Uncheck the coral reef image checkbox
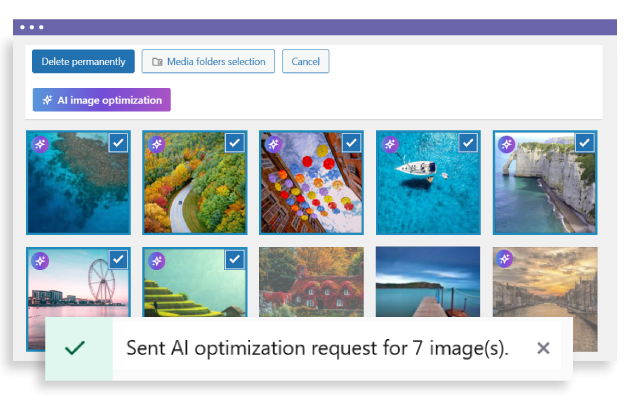 tap(118, 143)
